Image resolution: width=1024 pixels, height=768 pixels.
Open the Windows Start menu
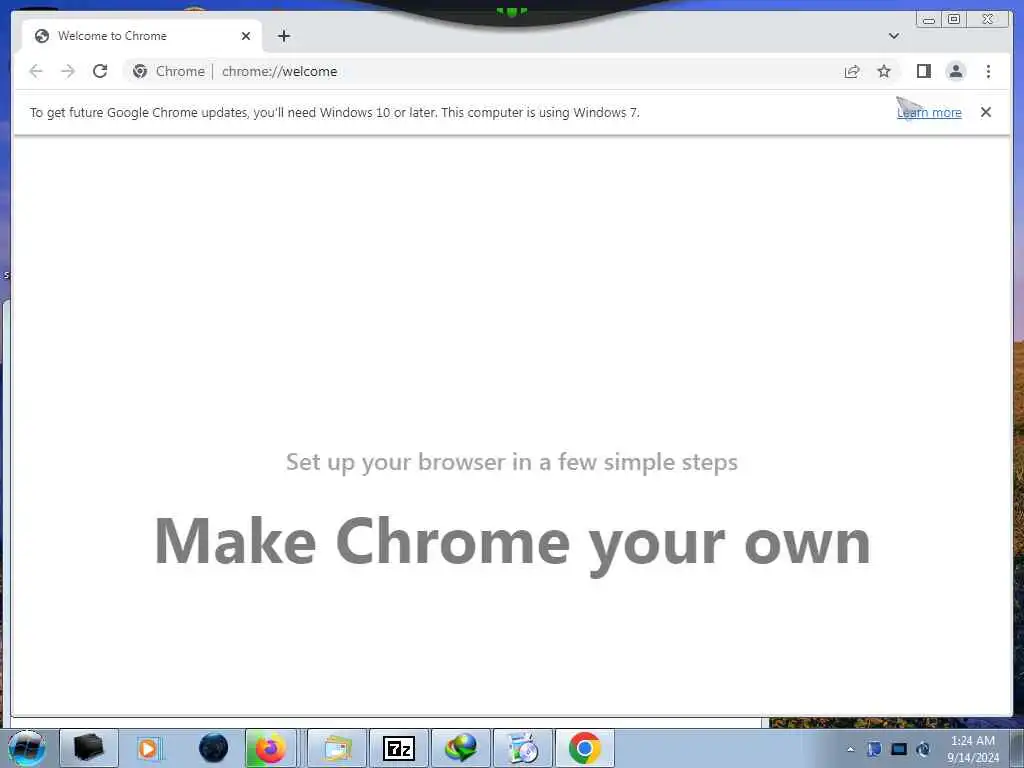27,748
